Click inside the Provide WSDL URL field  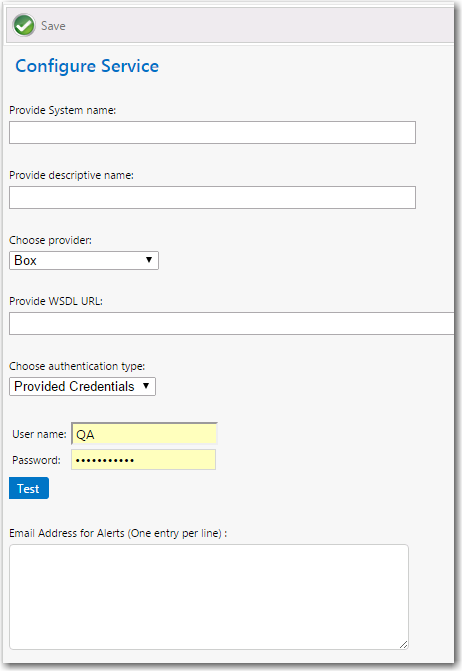point(231,323)
